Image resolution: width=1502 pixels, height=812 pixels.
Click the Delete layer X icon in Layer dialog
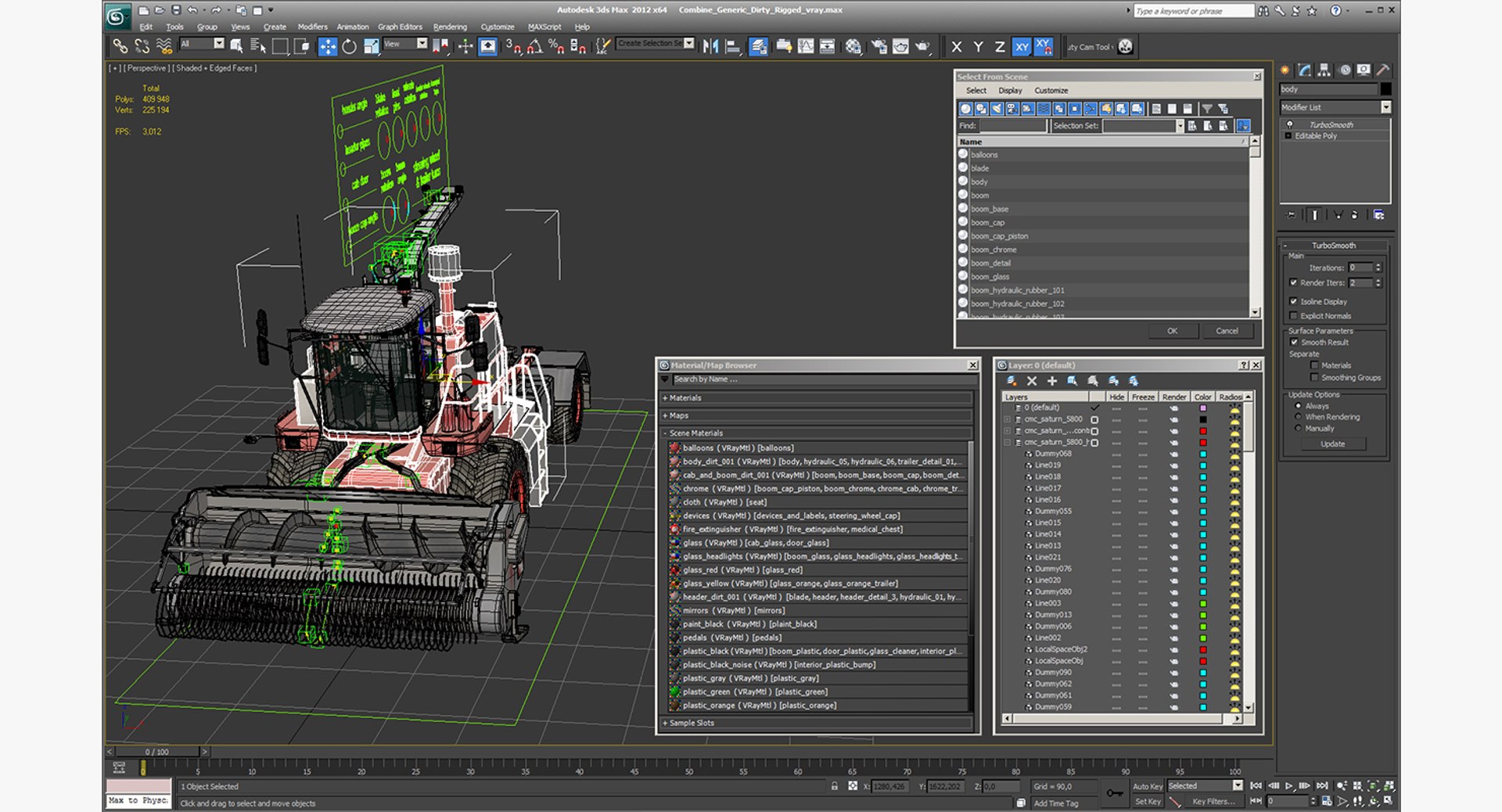pos(1032,381)
